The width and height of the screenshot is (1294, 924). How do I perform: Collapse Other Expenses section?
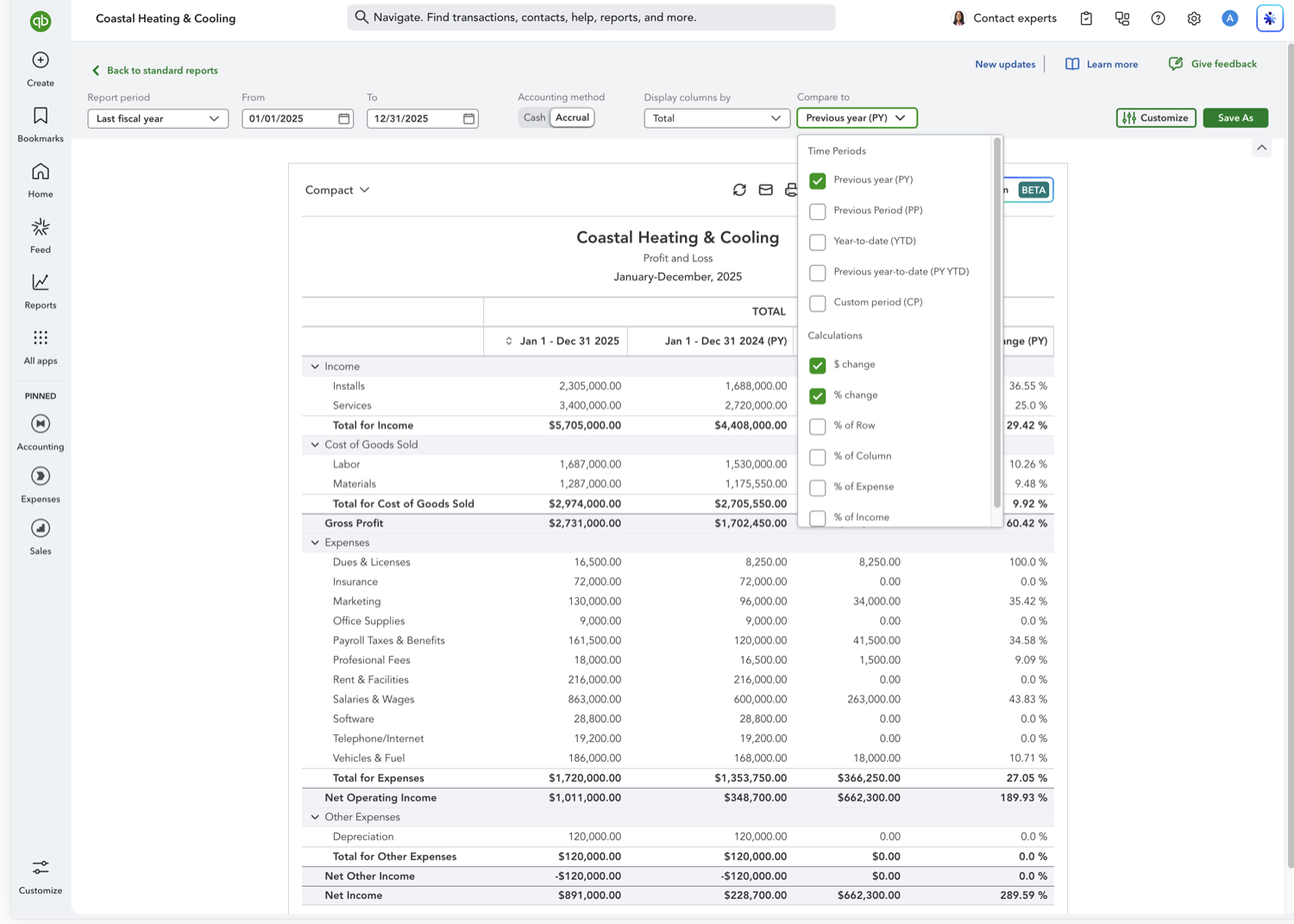(x=315, y=817)
